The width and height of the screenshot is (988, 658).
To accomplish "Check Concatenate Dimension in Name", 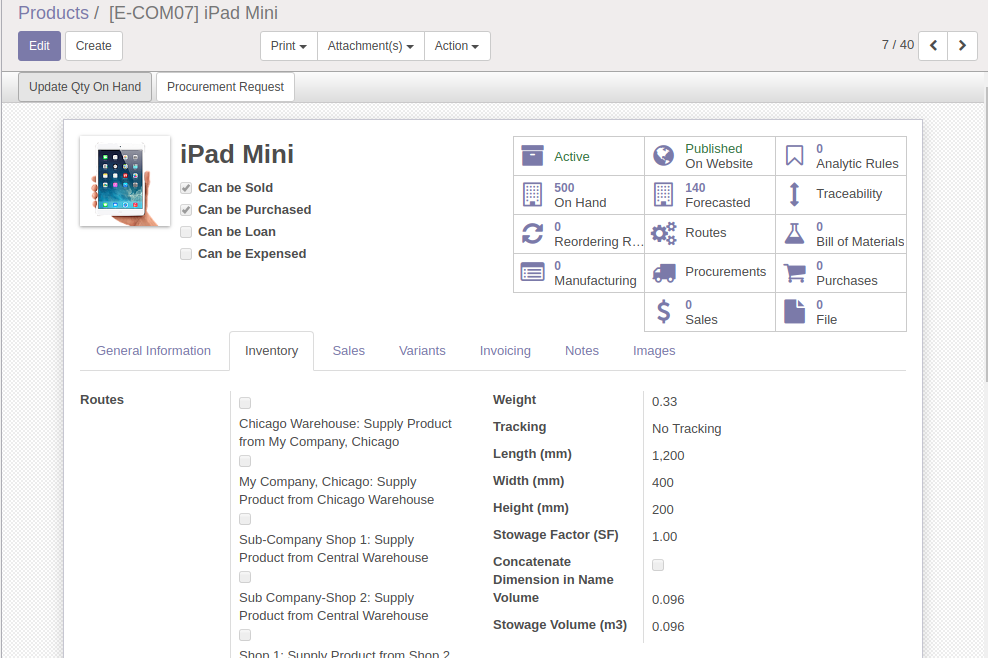I will tap(657, 564).
